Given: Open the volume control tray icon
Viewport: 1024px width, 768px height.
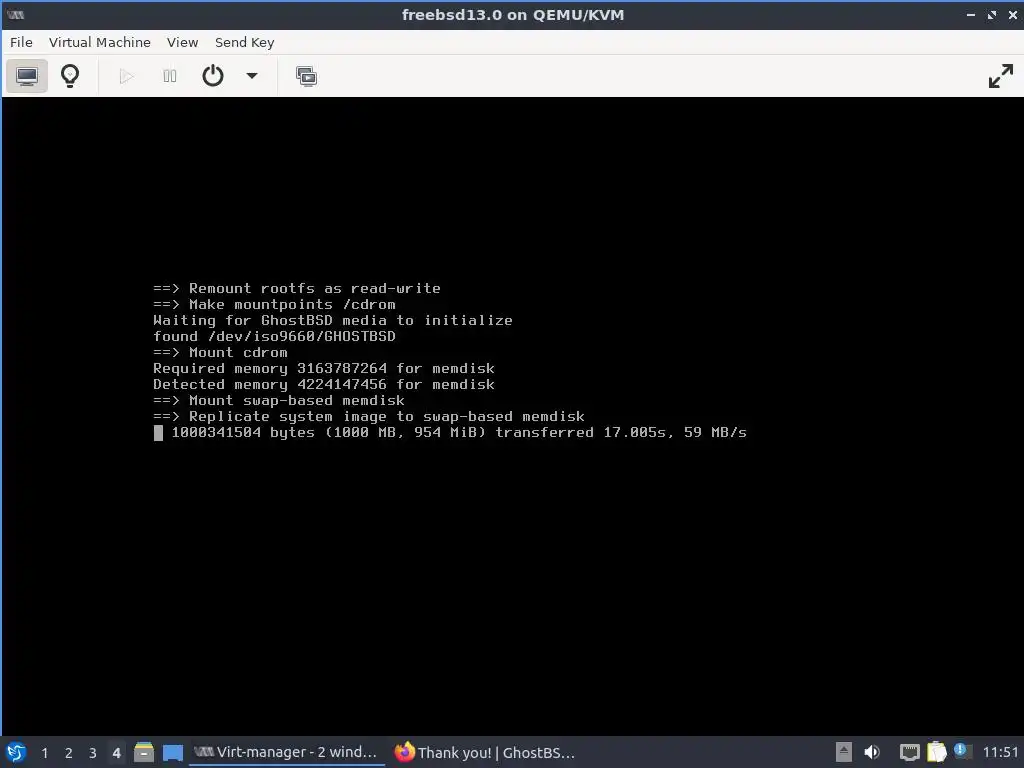Looking at the screenshot, I should pyautogui.click(x=872, y=752).
